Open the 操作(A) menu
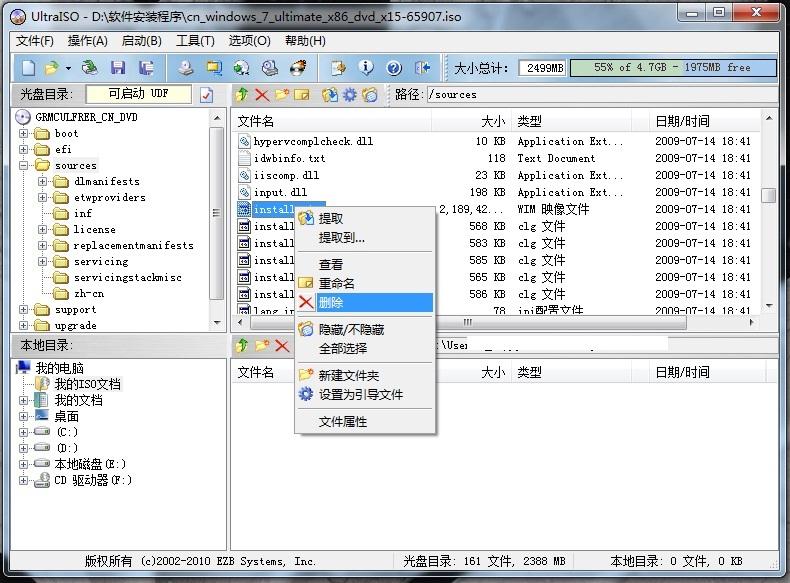The image size is (790, 583). coord(88,41)
